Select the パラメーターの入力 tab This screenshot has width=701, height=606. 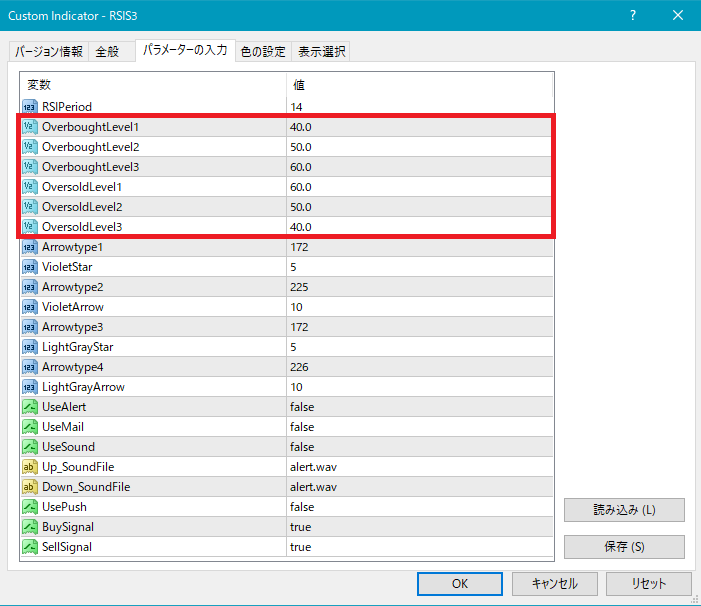click(x=185, y=50)
